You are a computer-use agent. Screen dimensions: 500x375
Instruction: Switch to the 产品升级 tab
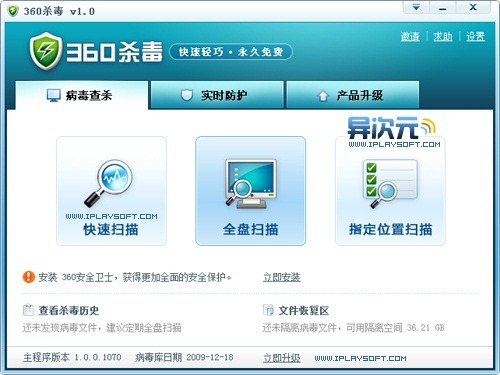353,95
